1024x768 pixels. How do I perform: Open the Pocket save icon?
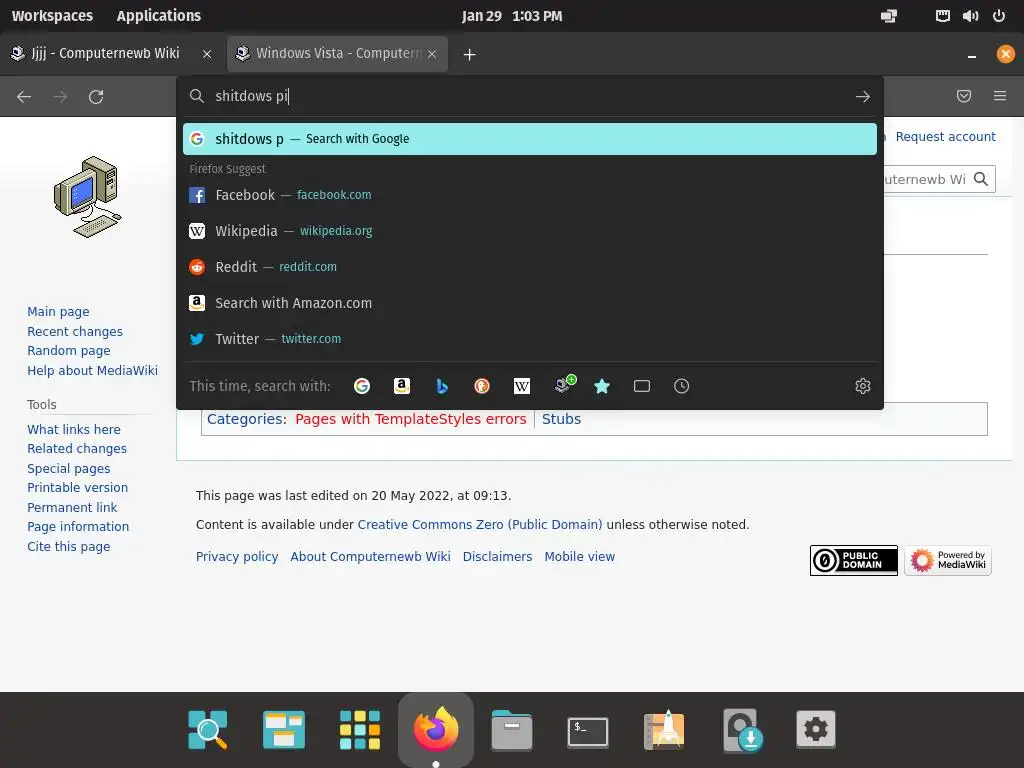[x=964, y=96]
